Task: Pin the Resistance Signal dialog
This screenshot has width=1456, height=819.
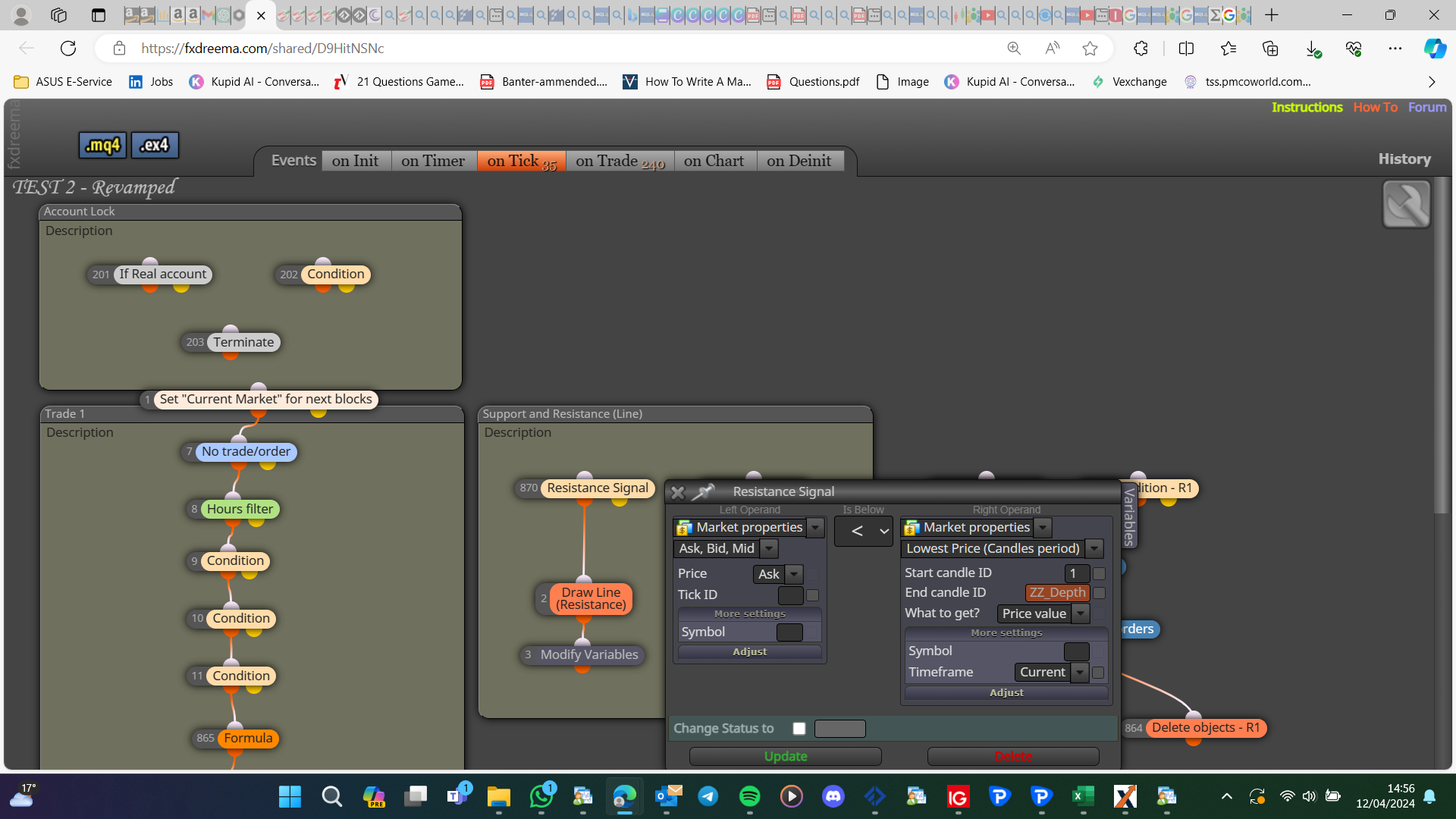Action: pos(703,492)
